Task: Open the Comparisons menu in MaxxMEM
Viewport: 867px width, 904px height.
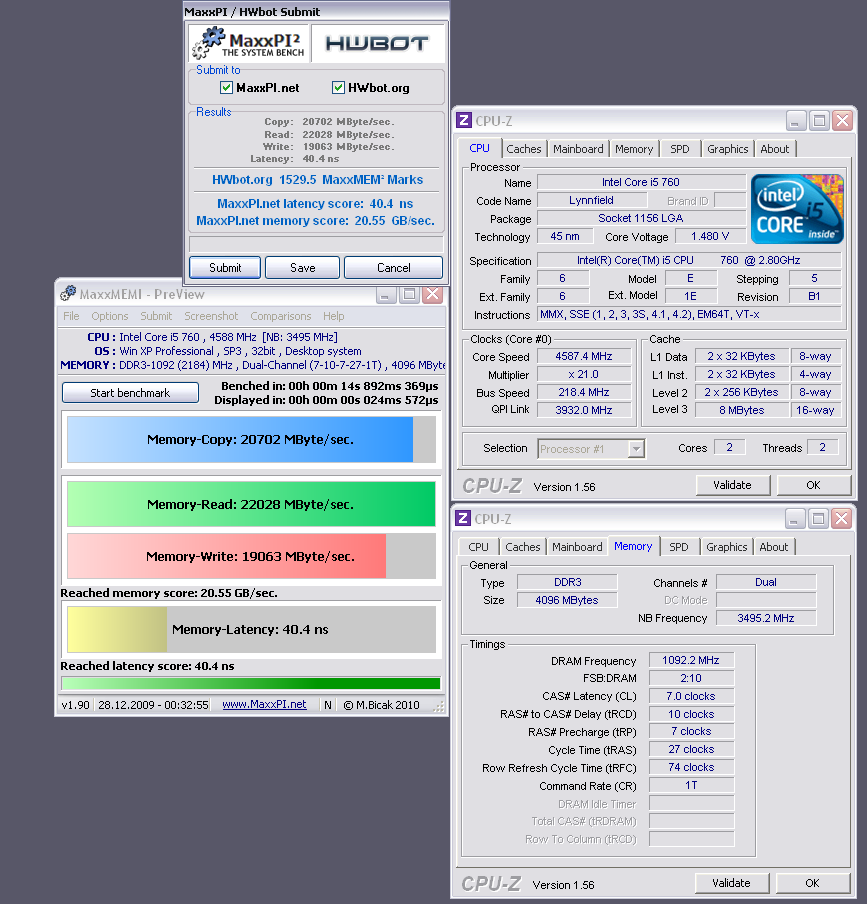Action: 281,316
